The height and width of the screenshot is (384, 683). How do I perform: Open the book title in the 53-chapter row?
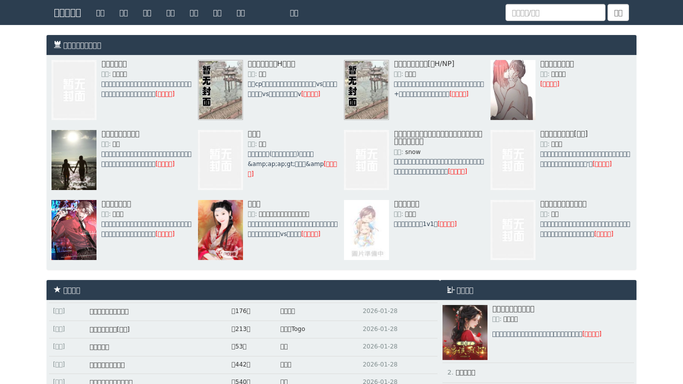coord(99,347)
